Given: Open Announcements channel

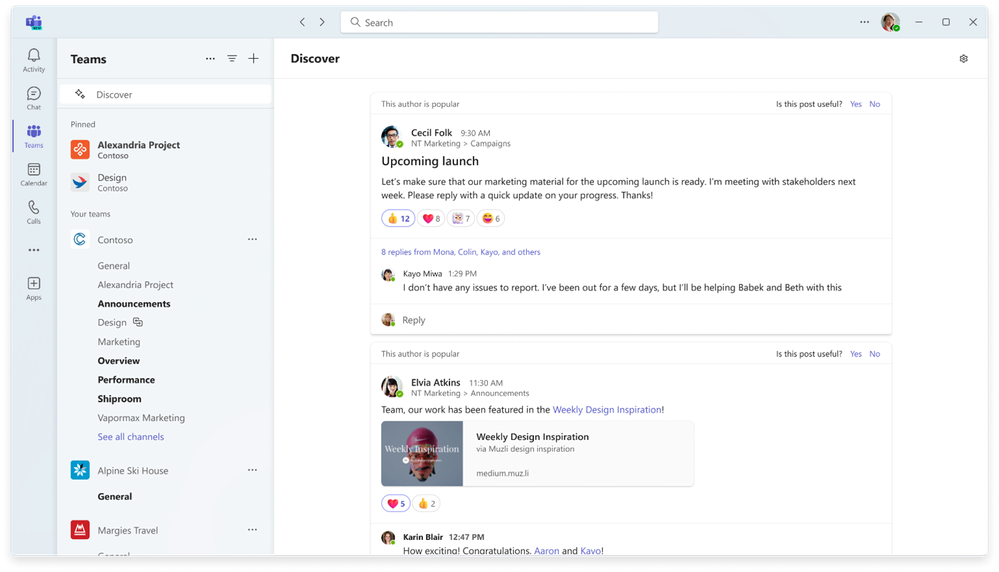Looking at the screenshot, I should (x=134, y=304).
